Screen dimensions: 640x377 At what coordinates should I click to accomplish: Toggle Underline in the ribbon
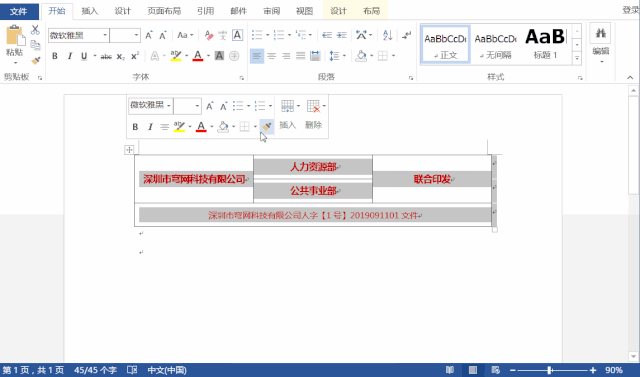click(x=84, y=56)
